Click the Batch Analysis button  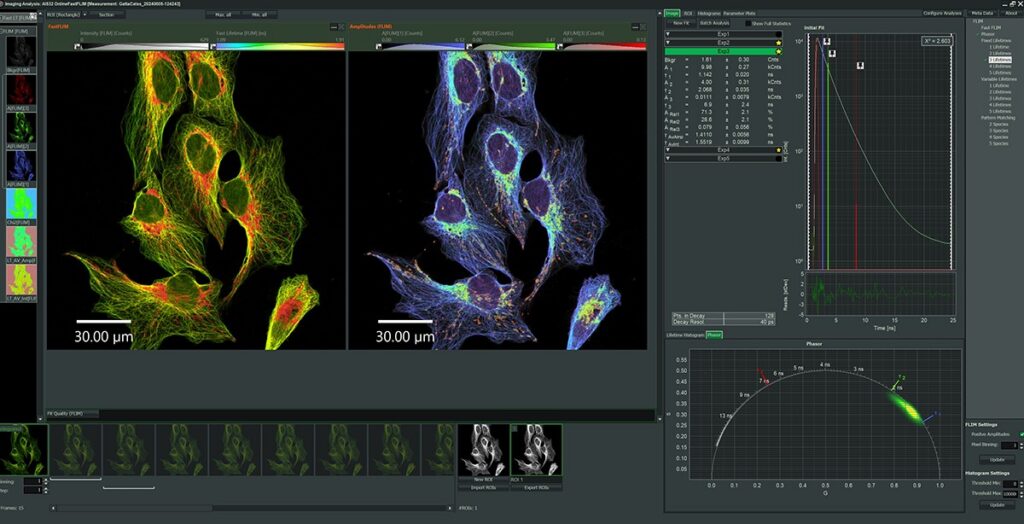click(714, 22)
